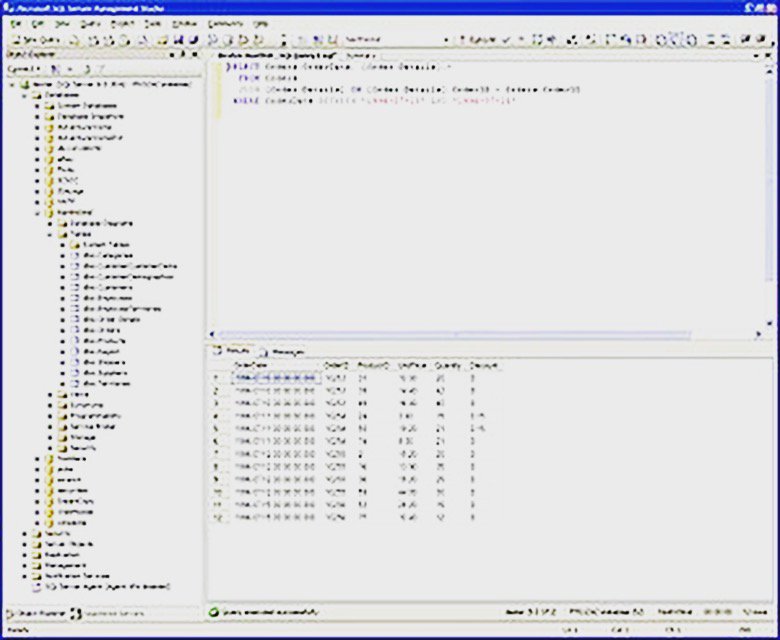Click the OrderDate column header

coord(275,366)
